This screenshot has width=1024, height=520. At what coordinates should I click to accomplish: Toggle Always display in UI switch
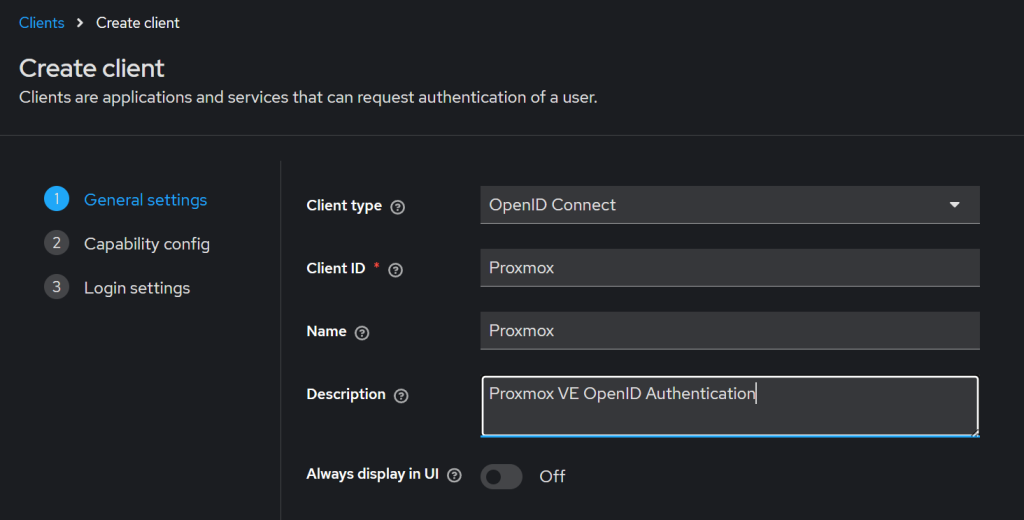[502, 477]
